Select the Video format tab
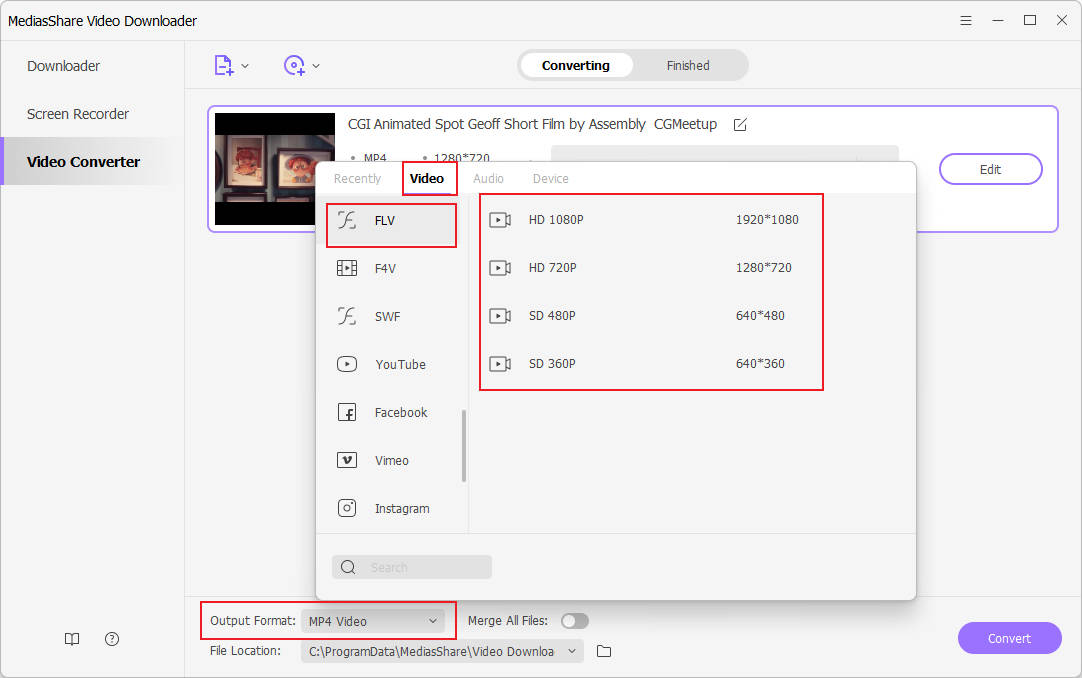Viewport: 1082px width, 678px height. (x=426, y=179)
